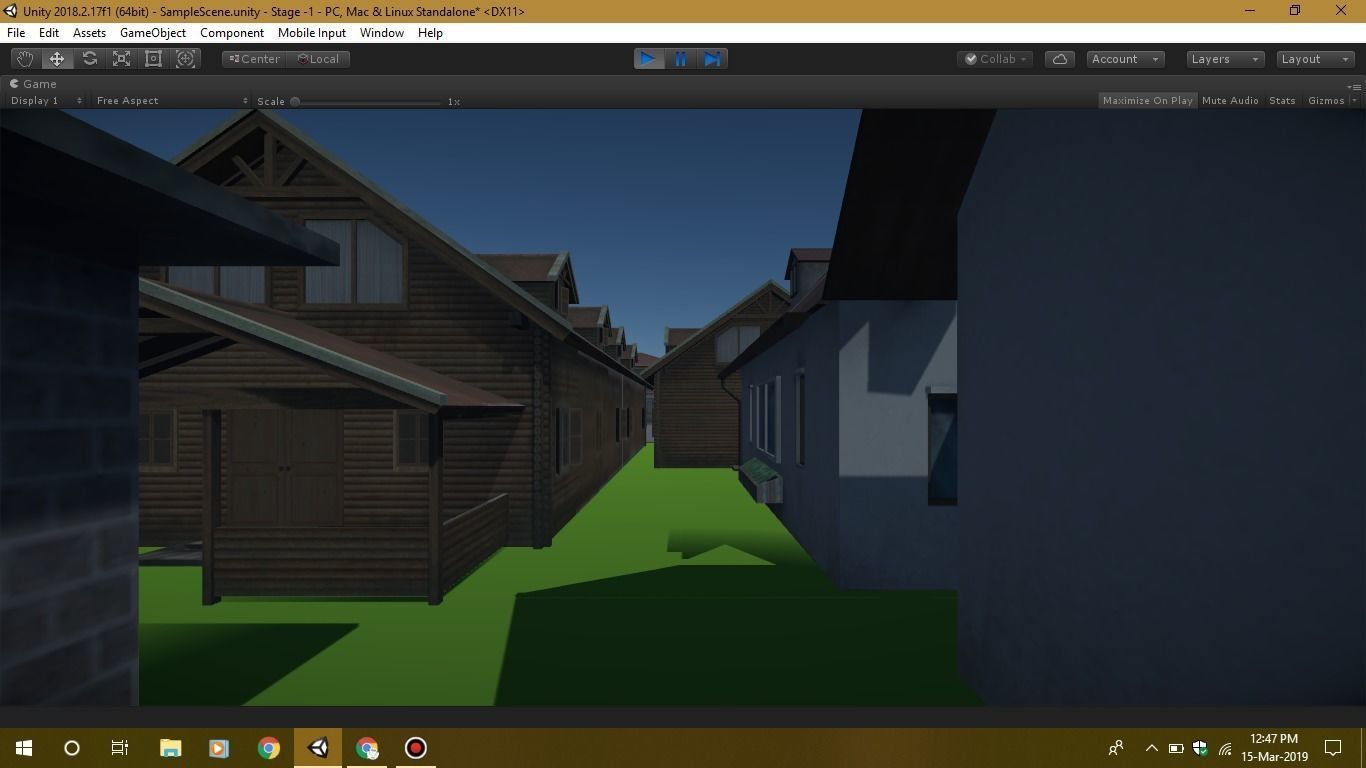Select the Hand tool

25,59
